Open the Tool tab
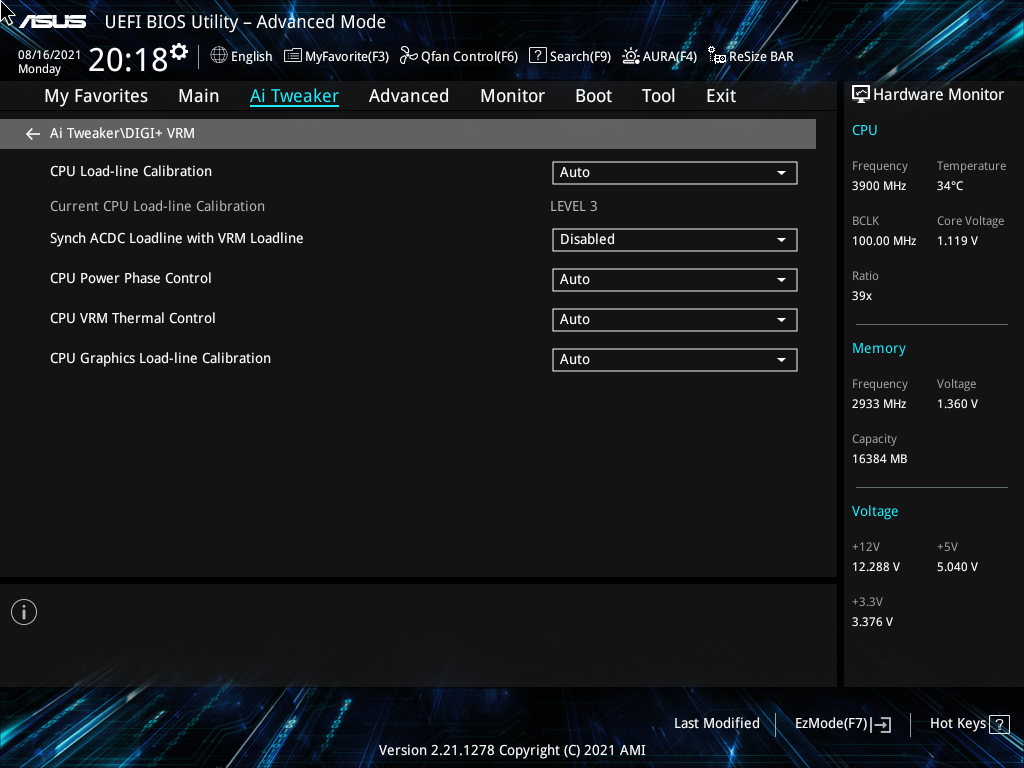 click(x=658, y=96)
